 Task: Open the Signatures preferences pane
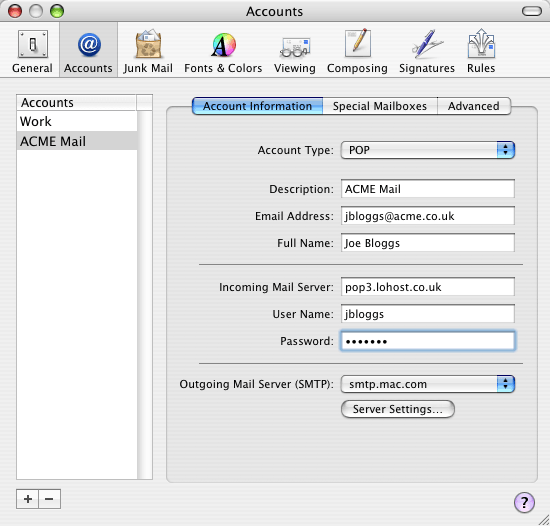427,52
